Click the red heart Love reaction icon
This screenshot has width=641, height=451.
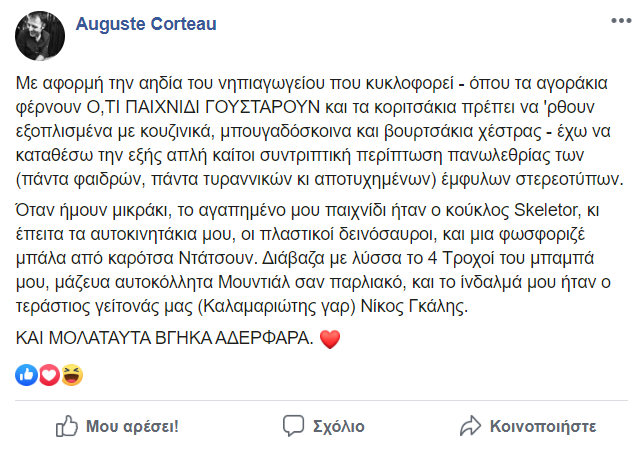(x=49, y=374)
